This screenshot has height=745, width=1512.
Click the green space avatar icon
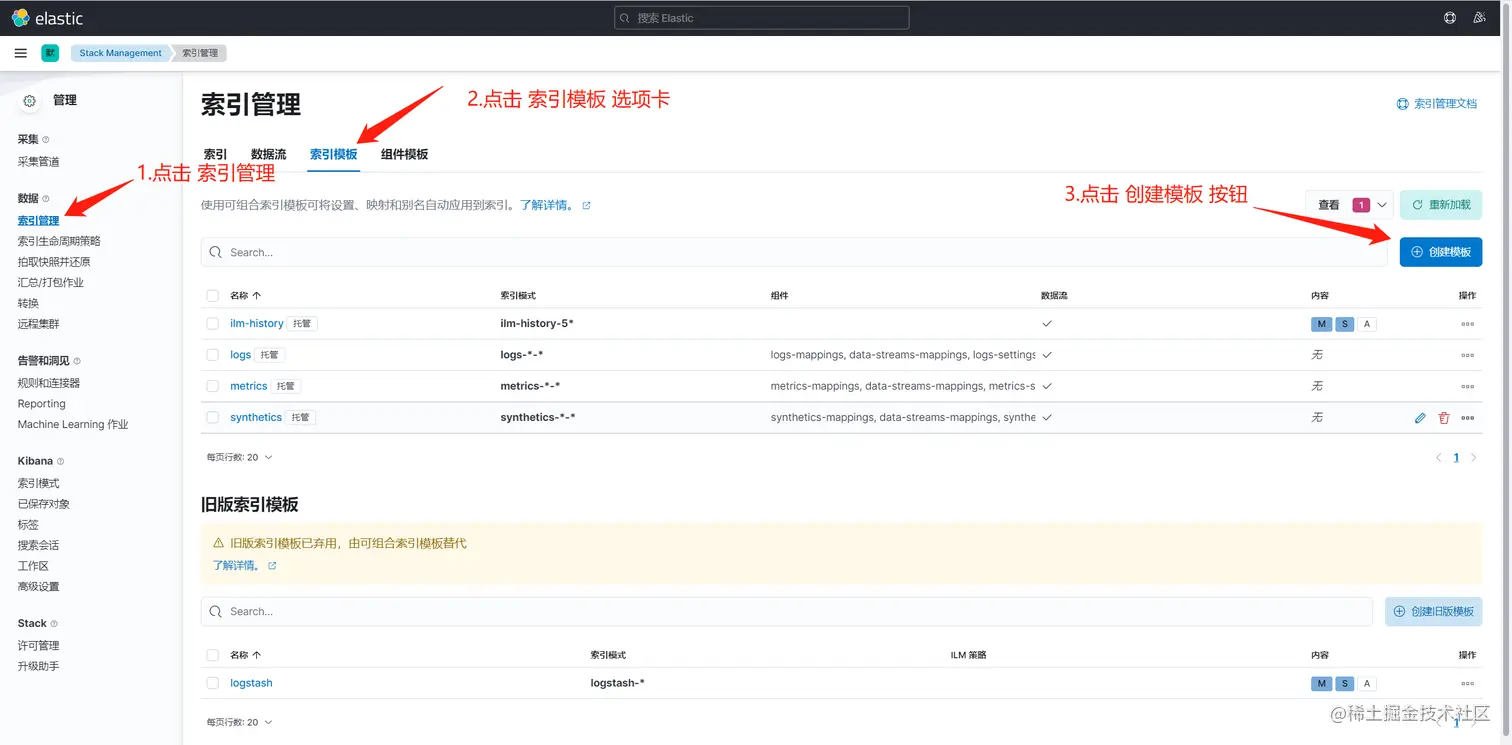50,53
